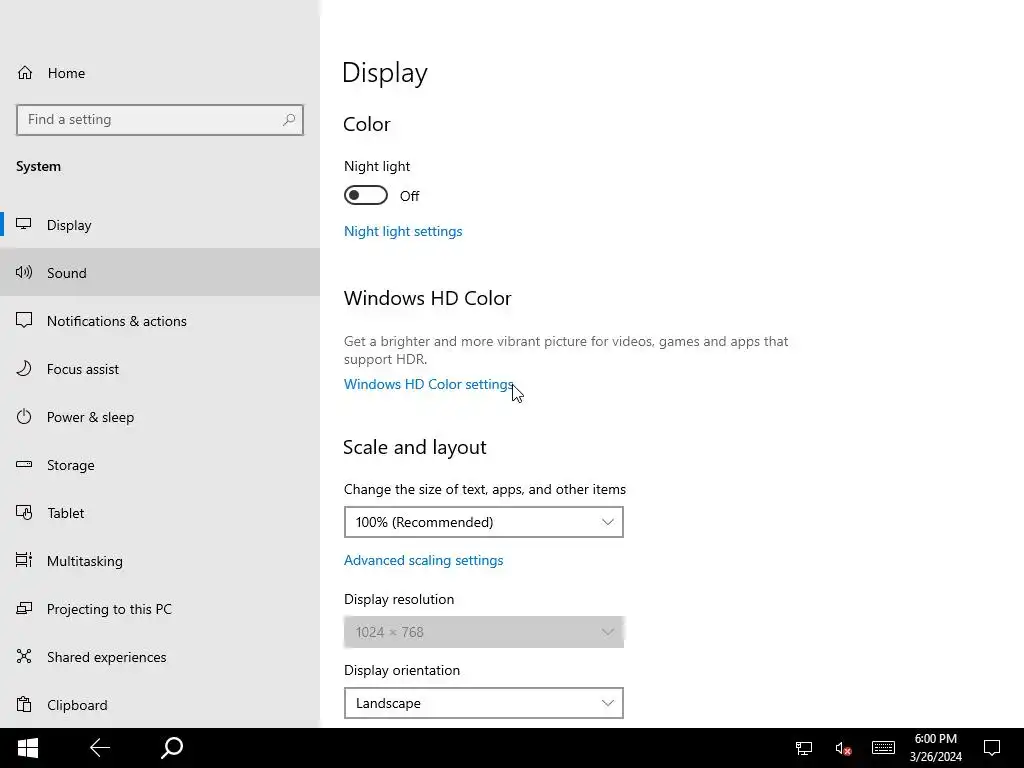1024x768 pixels.
Task: Click the Display page title
Action: 385,72
